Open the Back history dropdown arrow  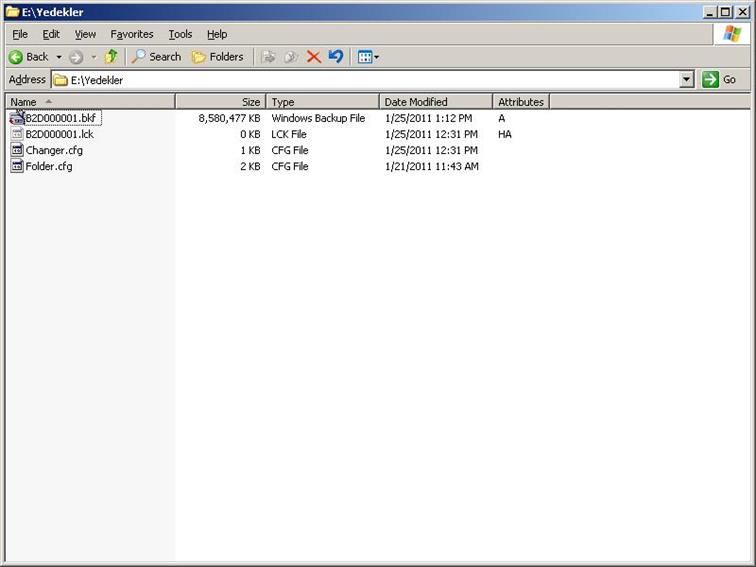59,57
